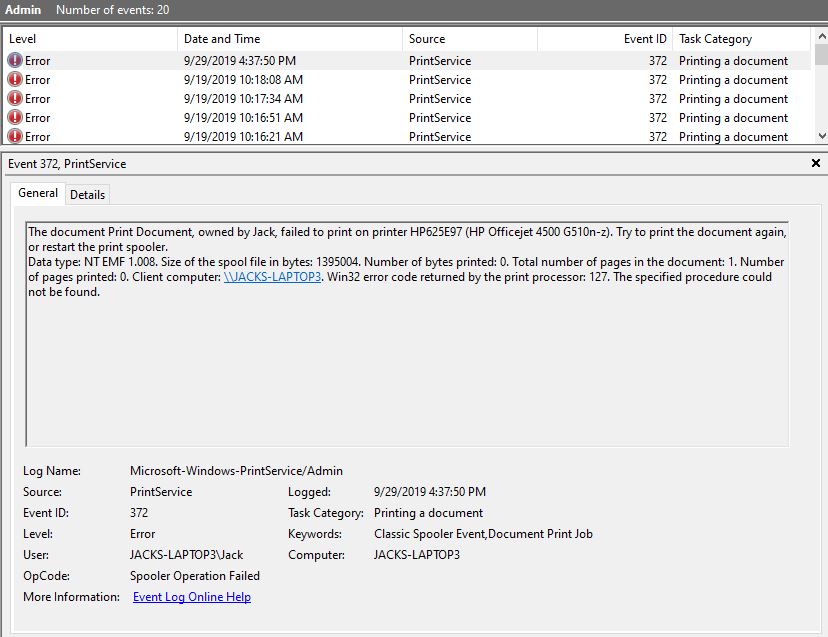The width and height of the screenshot is (828, 637).
Task: Sort by the Date and Time column header
Action: tap(290, 39)
